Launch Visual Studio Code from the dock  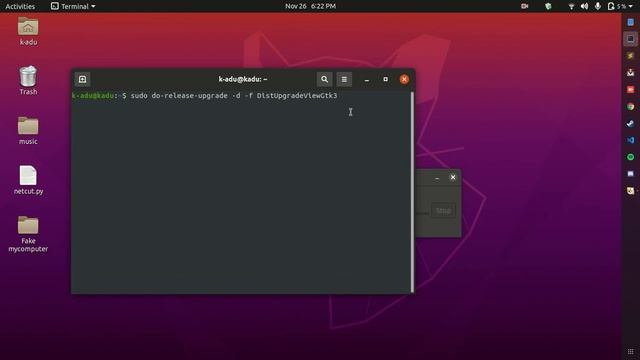[x=631, y=140]
